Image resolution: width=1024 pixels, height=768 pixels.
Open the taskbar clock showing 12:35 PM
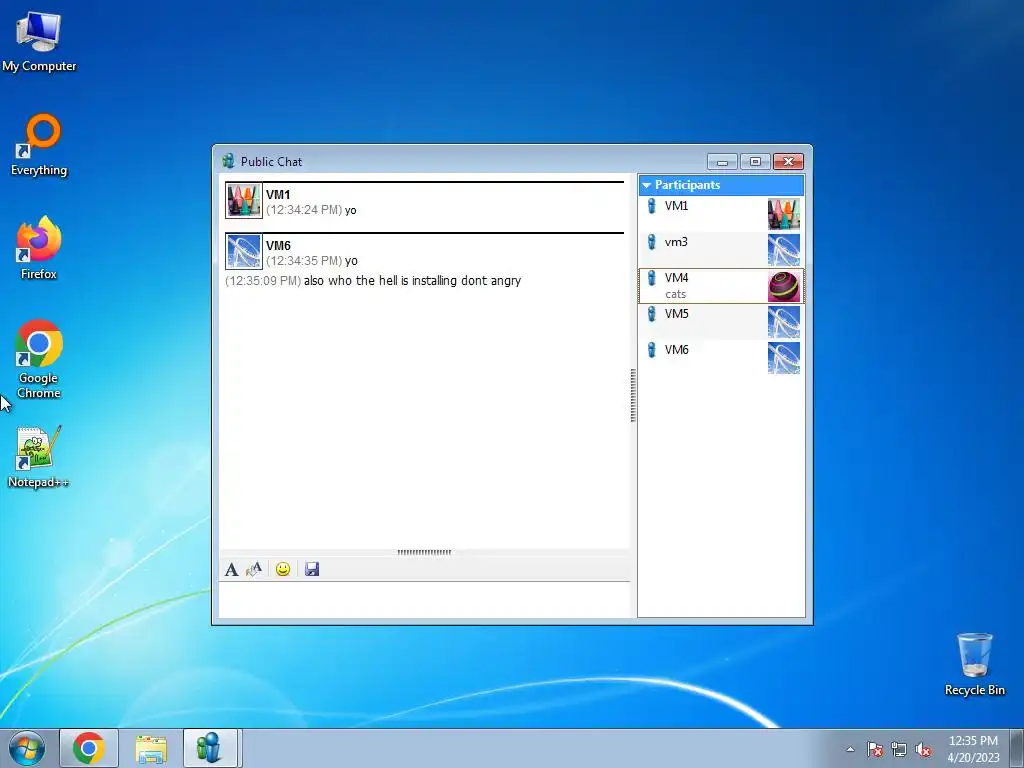point(973,749)
